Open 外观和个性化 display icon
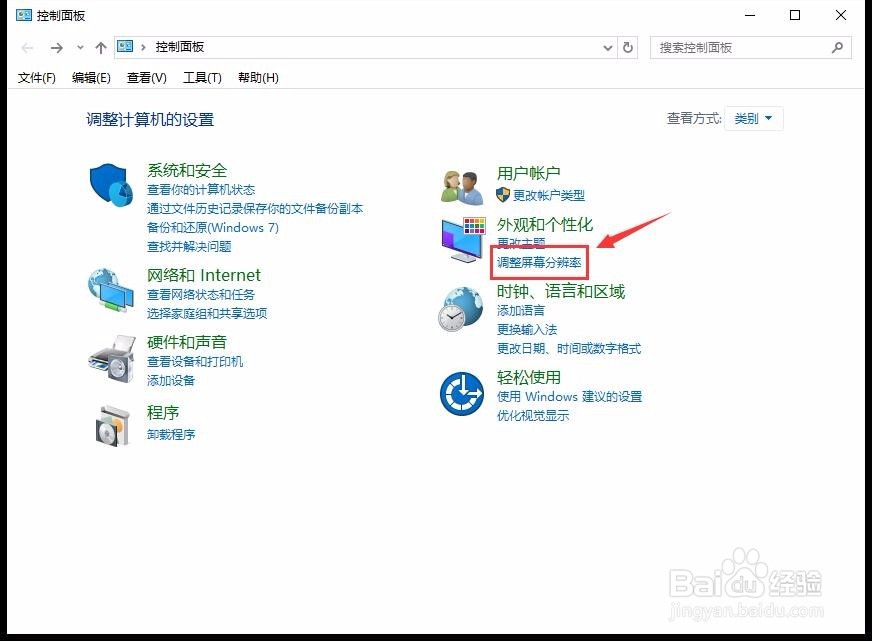 pos(460,238)
